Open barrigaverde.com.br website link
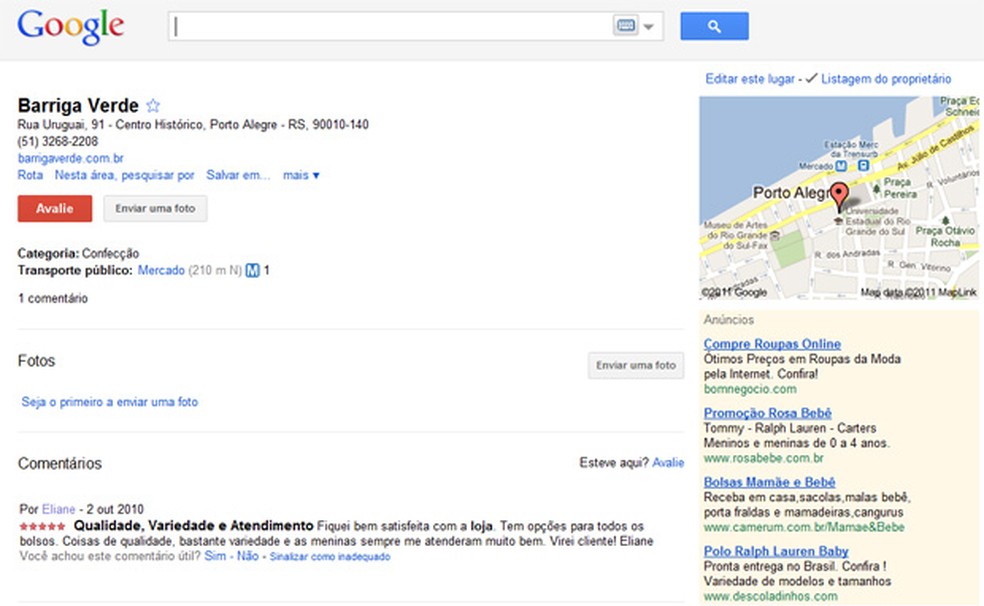The image size is (984, 606). [71, 158]
